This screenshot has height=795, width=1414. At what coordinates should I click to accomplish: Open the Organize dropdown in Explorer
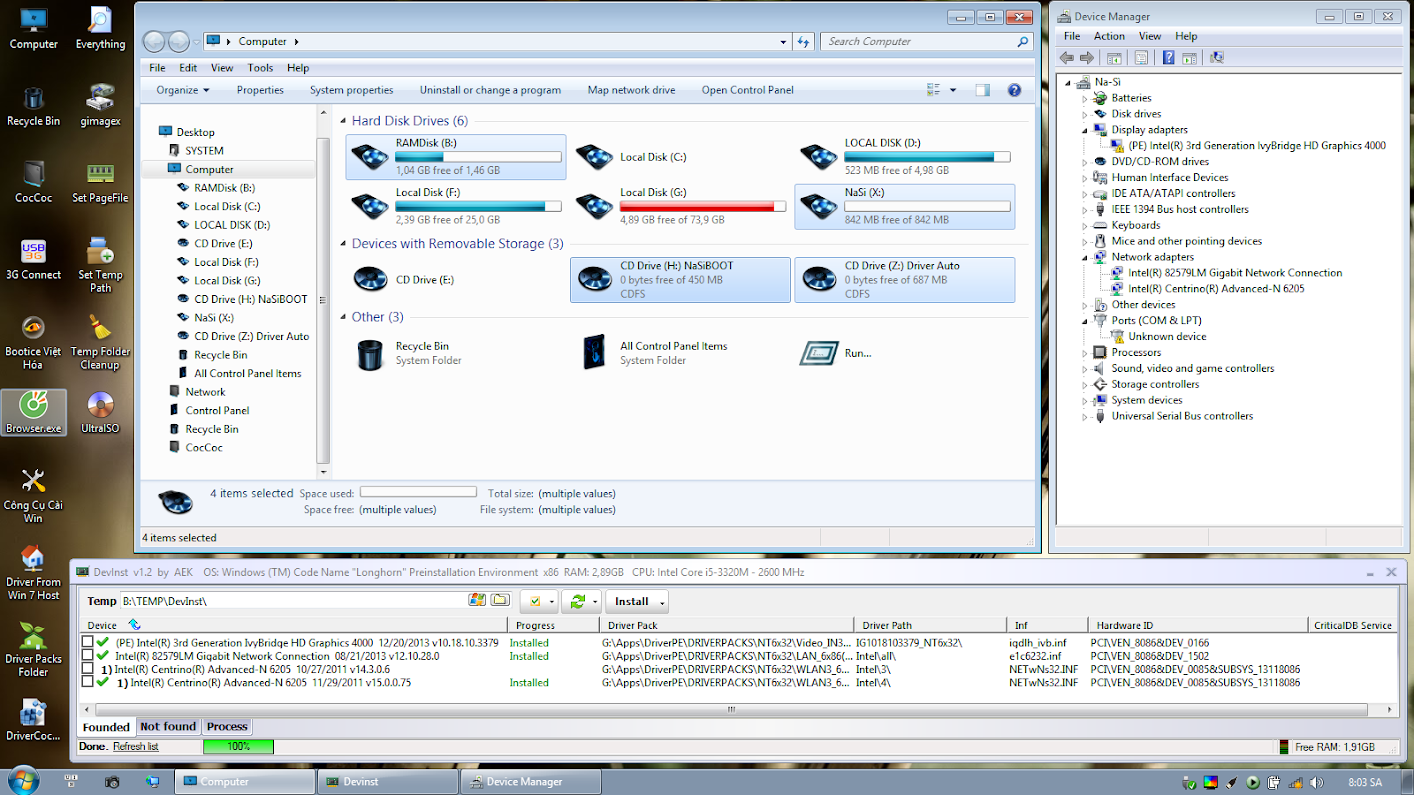pyautogui.click(x=183, y=90)
